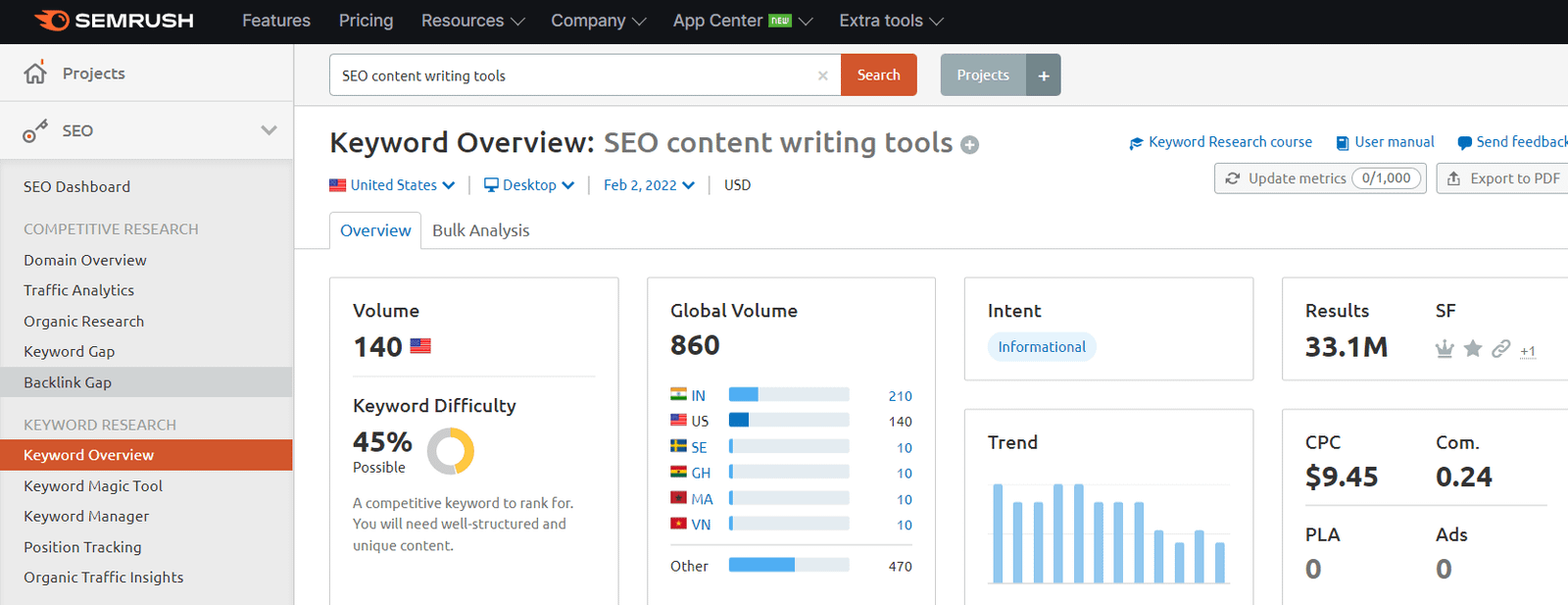The height and width of the screenshot is (605, 1568).
Task: Click the crown SERP feature icon
Action: point(1445,349)
